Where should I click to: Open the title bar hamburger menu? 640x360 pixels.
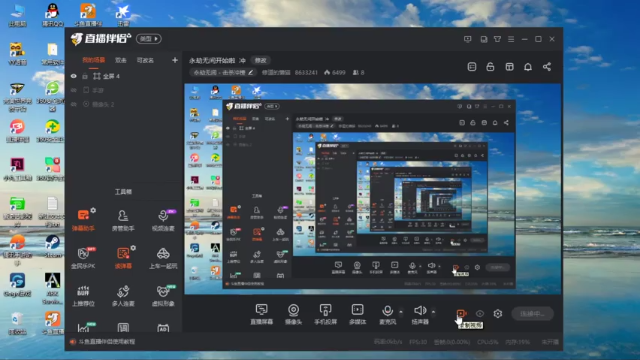point(511,39)
